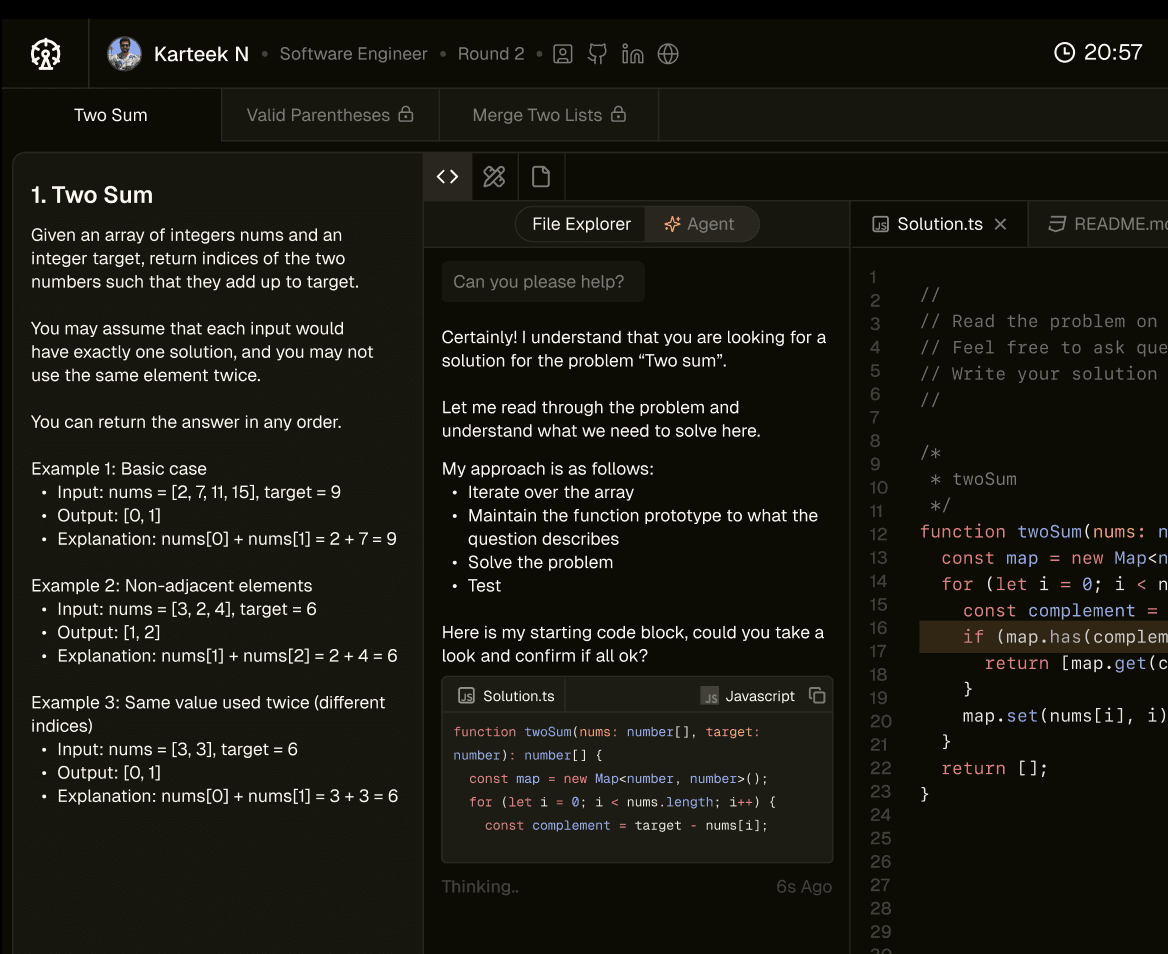Click the JS icon beside Javascript
1168x954 pixels.
click(710, 696)
